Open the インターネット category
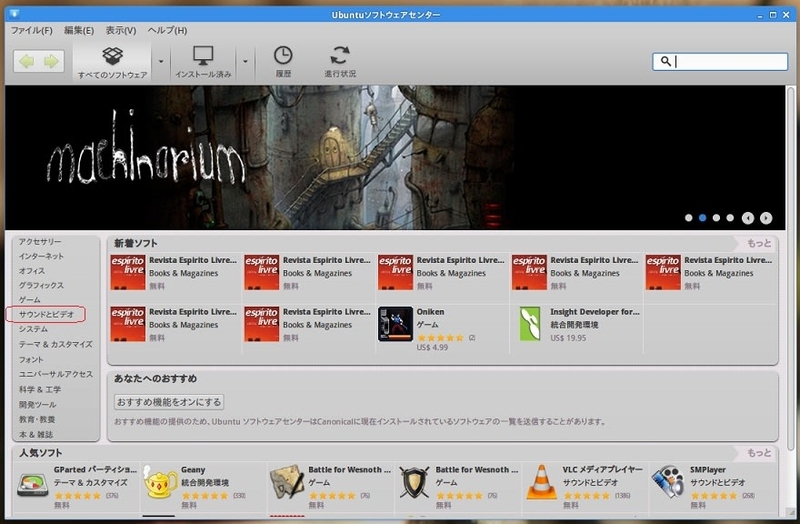 point(41,256)
